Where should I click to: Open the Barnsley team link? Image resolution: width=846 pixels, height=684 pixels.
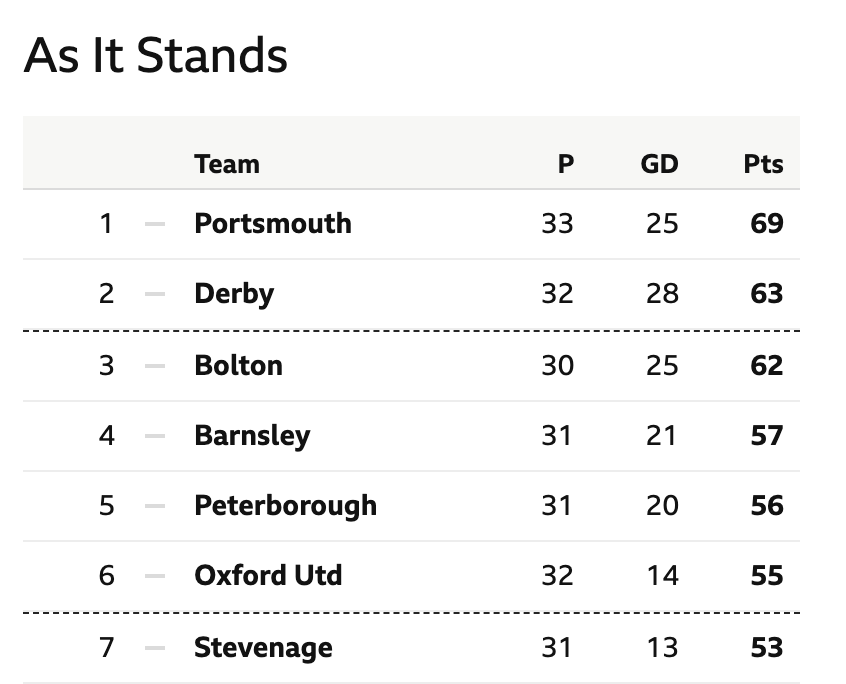pyautogui.click(x=252, y=436)
